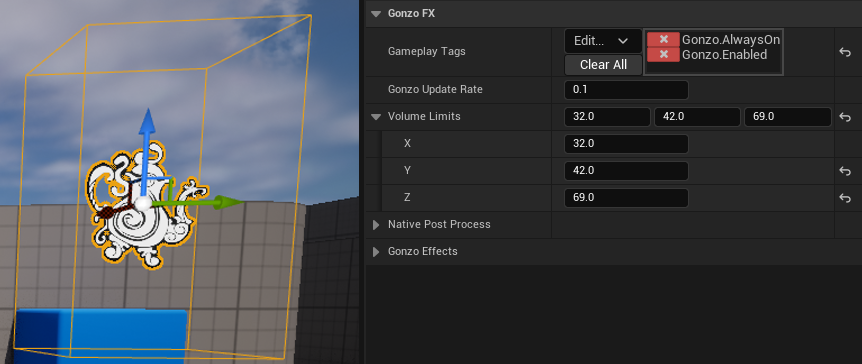The height and width of the screenshot is (364, 862).
Task: Click the white gizmo center sphere
Action: coord(143,204)
